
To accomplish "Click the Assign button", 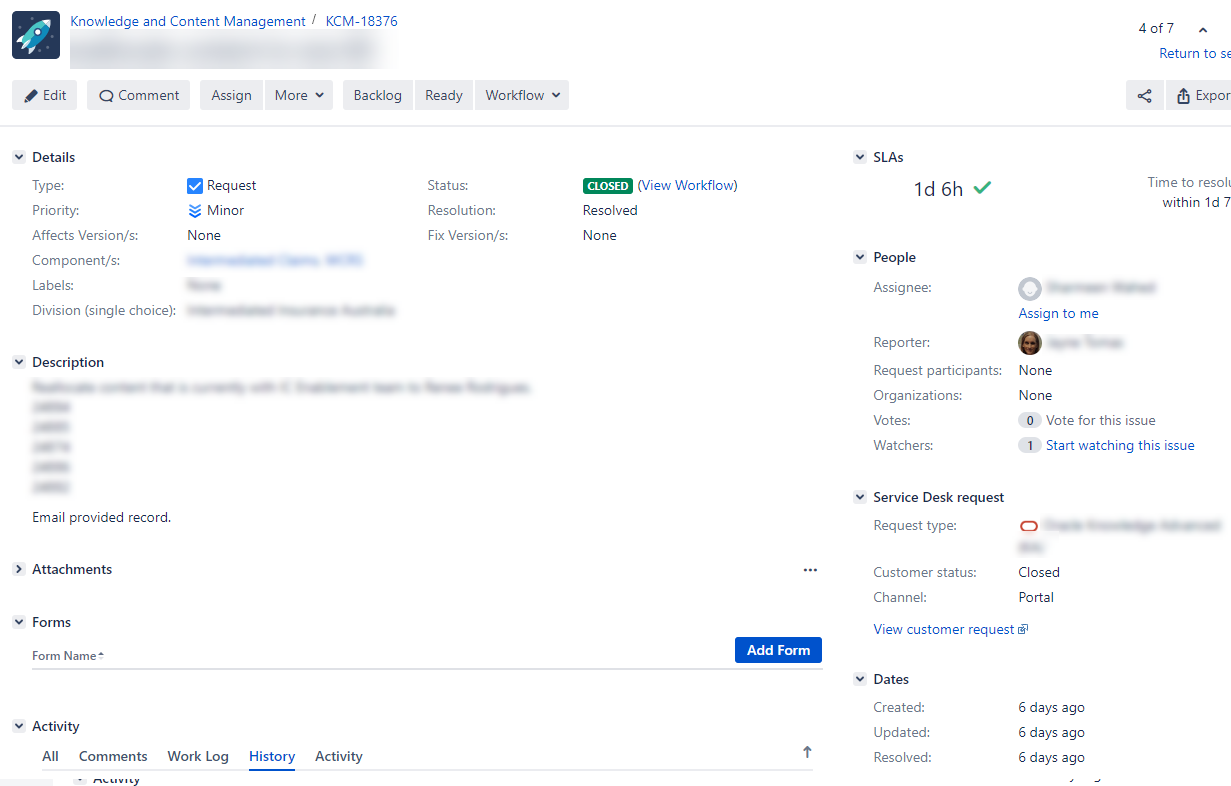I will point(231,96).
